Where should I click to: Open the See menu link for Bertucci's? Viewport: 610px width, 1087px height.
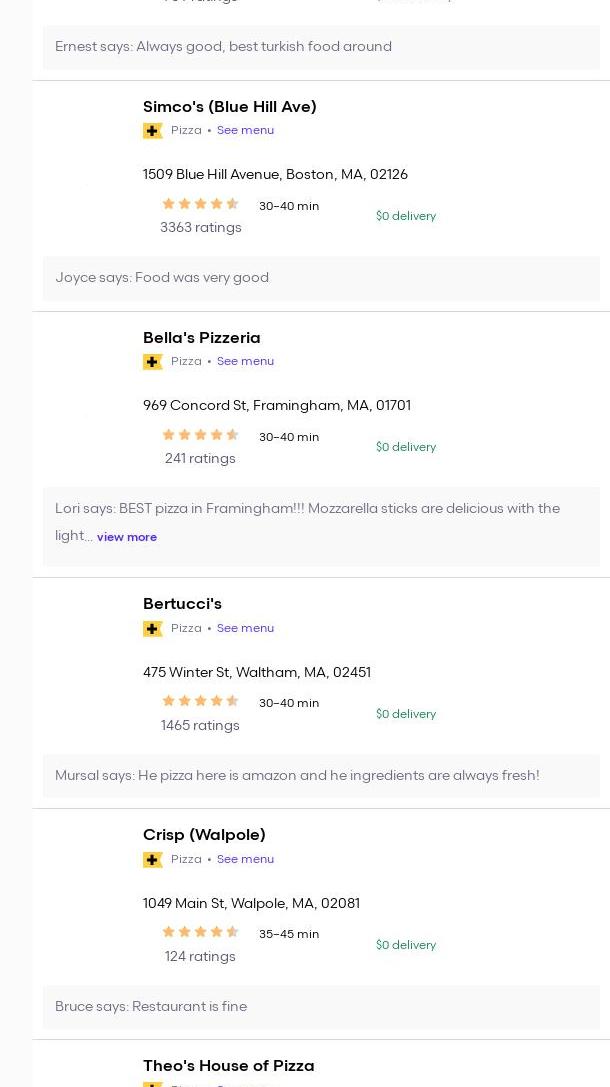pyautogui.click(x=245, y=628)
